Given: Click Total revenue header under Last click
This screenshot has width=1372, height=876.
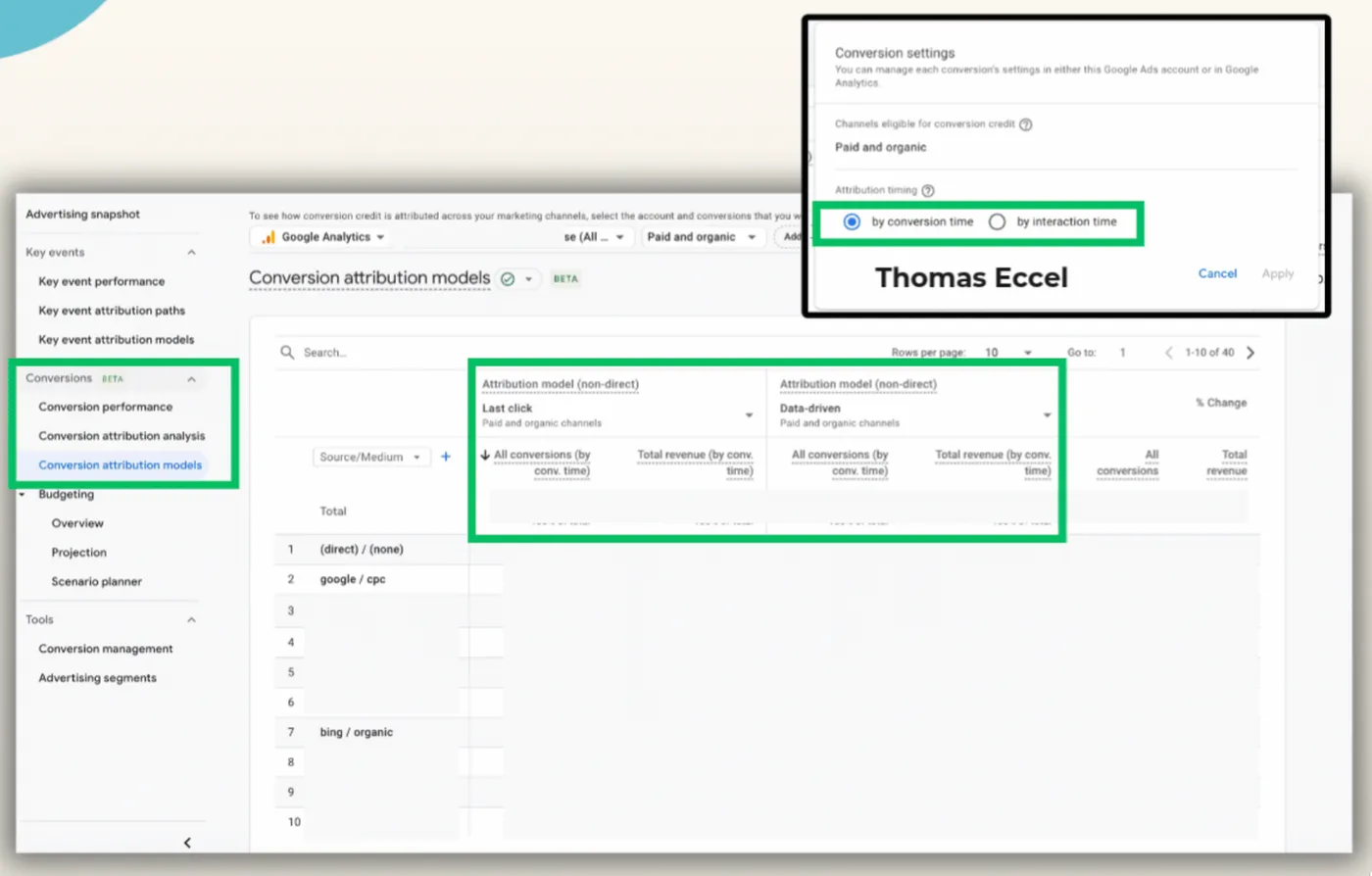Looking at the screenshot, I should tap(695, 462).
